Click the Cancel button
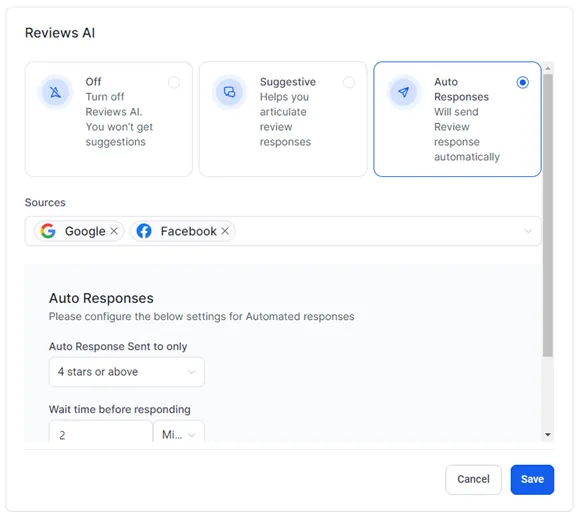Screen dimensions: 576x512 pyautogui.click(x=473, y=479)
